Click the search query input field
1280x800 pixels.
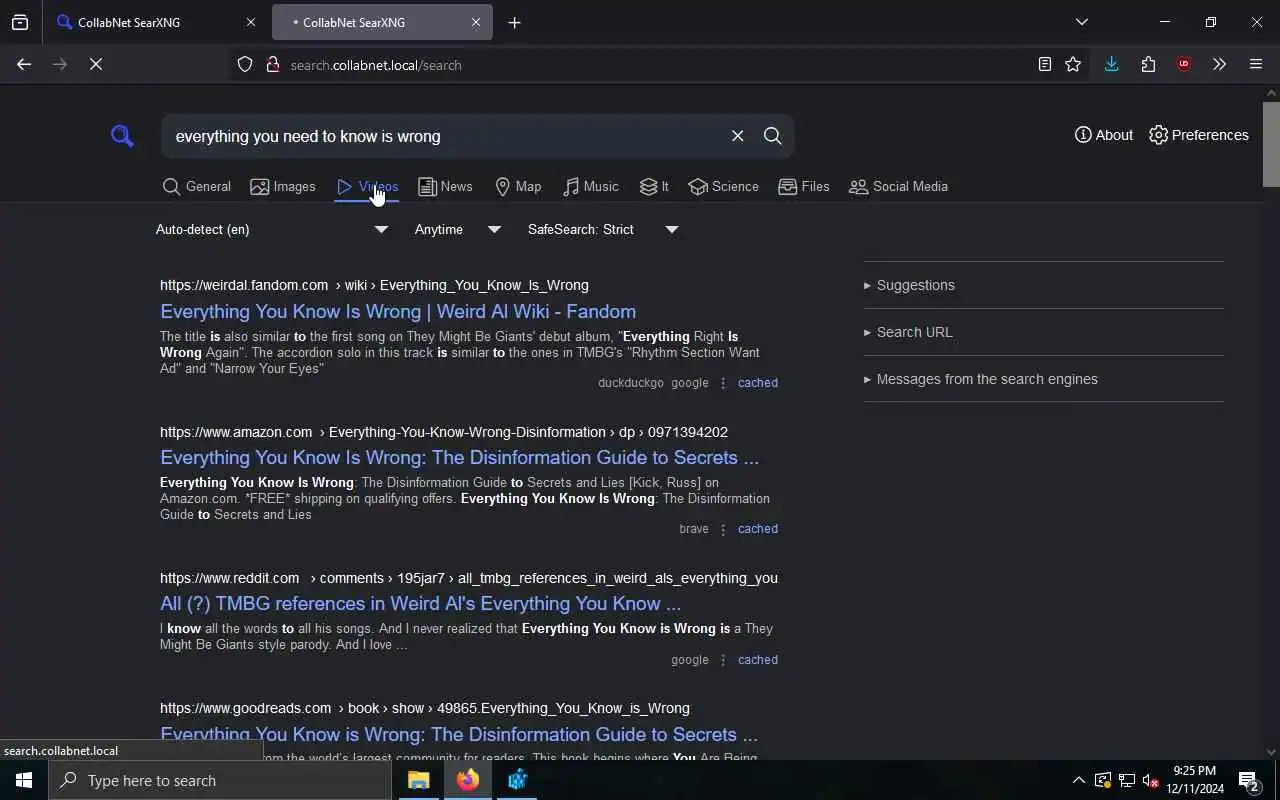445,136
